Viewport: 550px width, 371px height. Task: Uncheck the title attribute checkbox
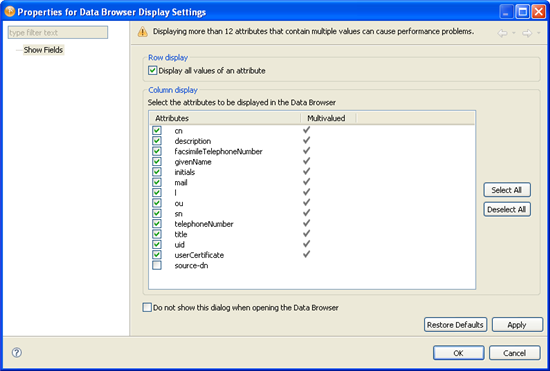click(157, 234)
